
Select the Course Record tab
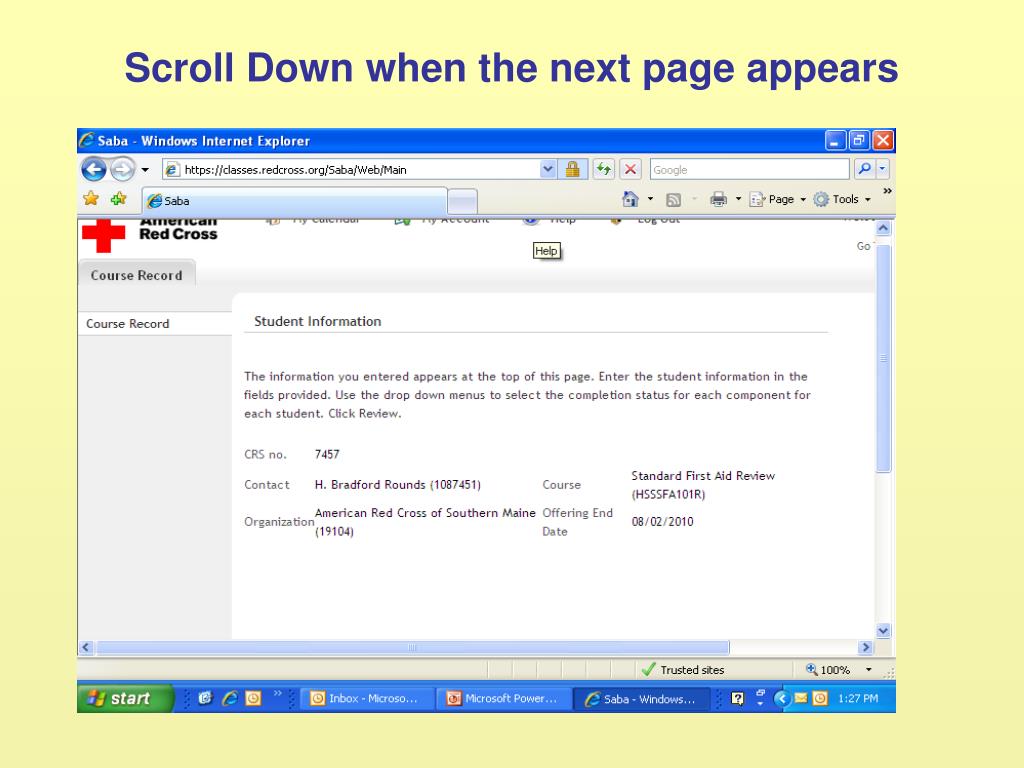coord(136,276)
